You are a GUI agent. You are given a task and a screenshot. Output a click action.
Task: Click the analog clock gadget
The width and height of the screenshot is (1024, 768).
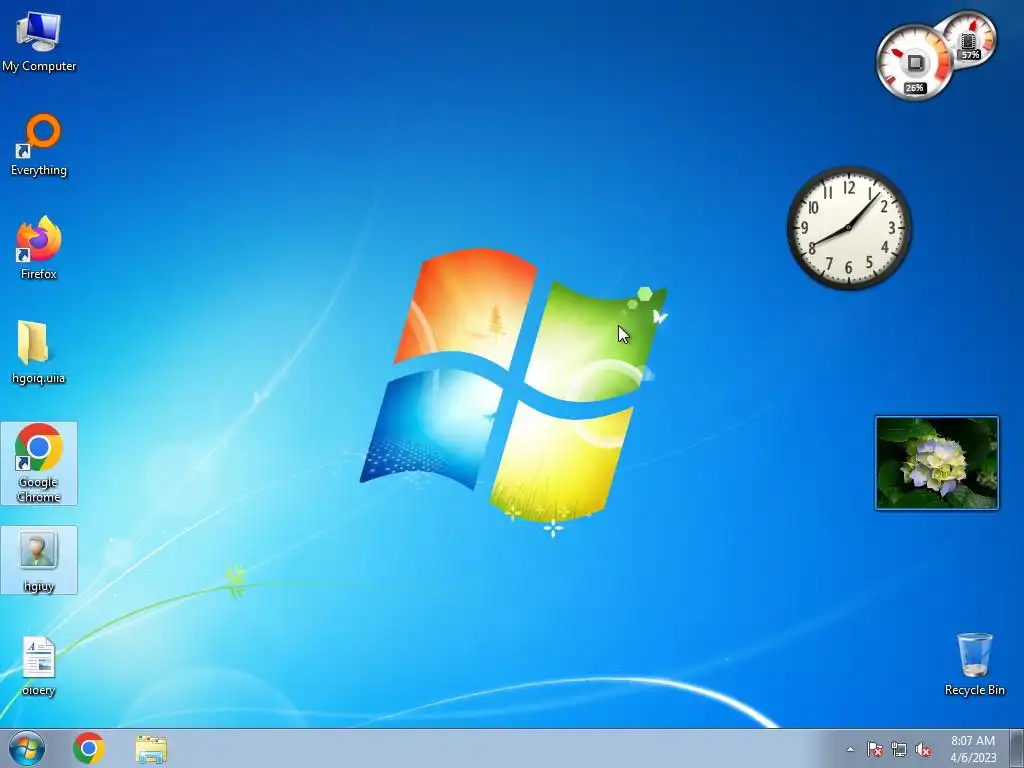[x=849, y=227]
